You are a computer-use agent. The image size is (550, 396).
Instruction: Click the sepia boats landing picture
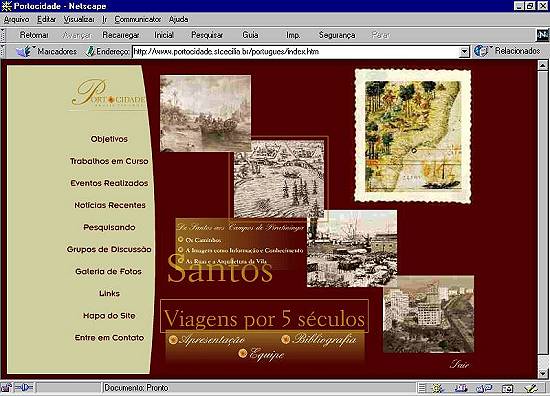tap(205, 113)
